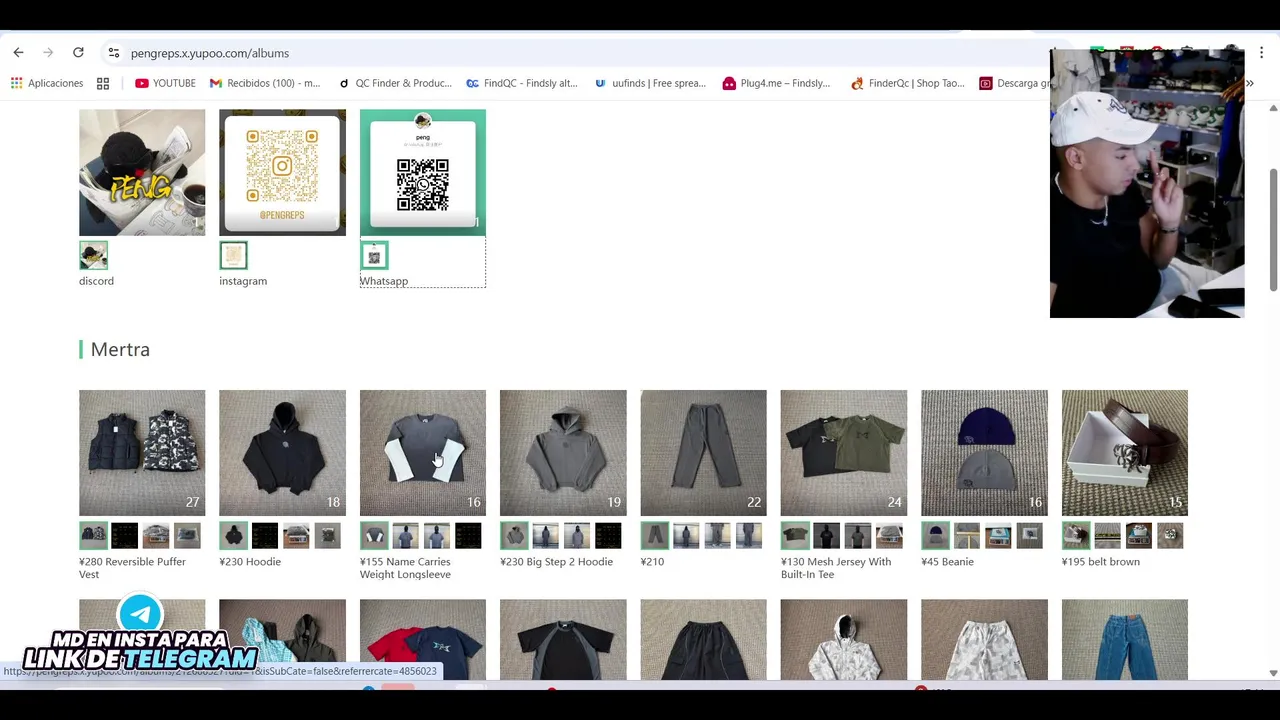
Task: Select last mini preview under Puffer Vest
Action: tap(187, 536)
